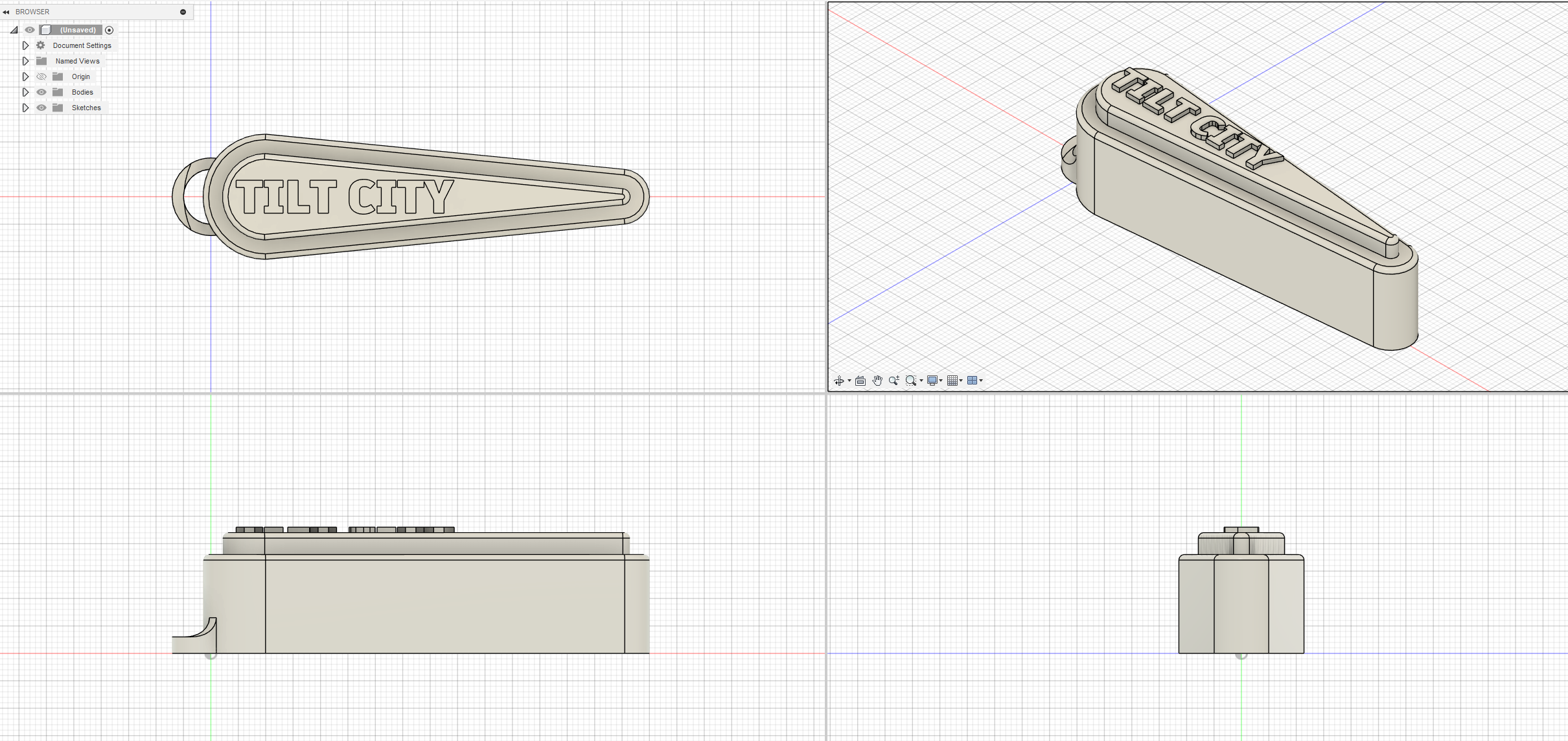Select the Orbit tool in navigation bar

839,381
